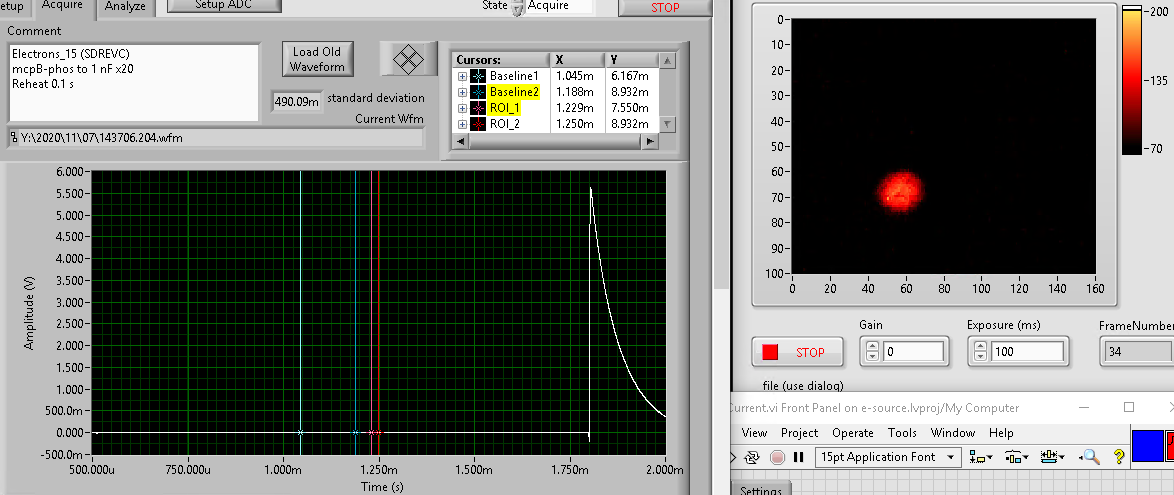This screenshot has height=495, width=1174.
Task: Select Baseline1 X value 1.045m
Action: [577, 76]
